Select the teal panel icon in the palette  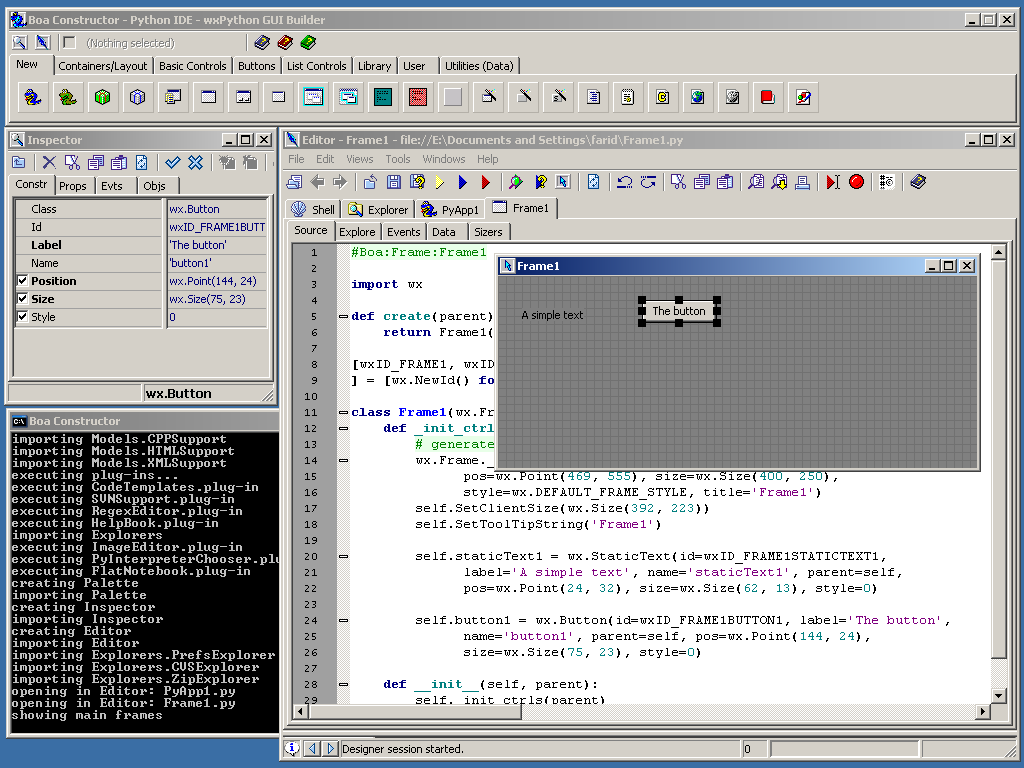tap(383, 97)
